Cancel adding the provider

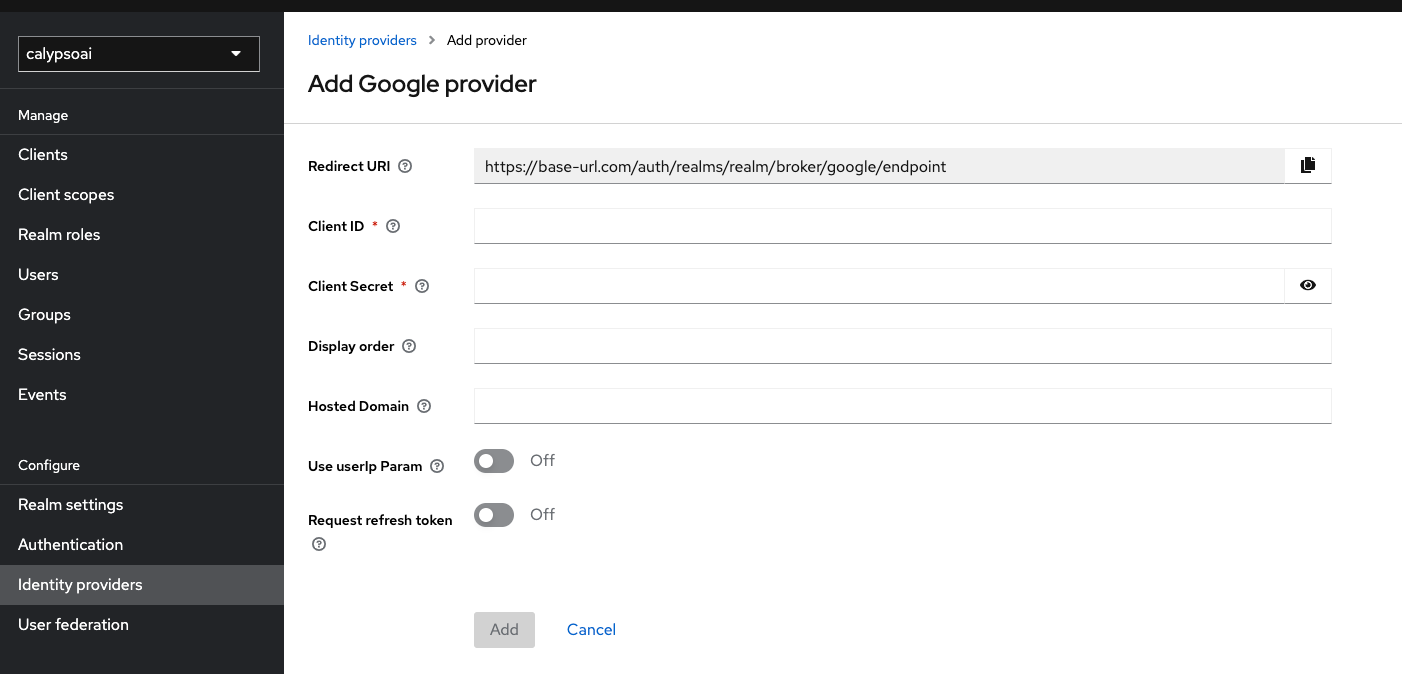[x=591, y=630]
